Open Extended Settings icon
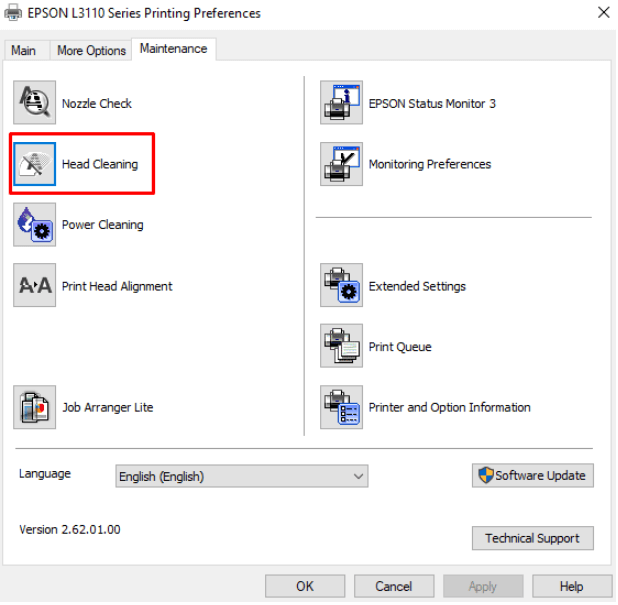The image size is (618, 605). pos(341,286)
